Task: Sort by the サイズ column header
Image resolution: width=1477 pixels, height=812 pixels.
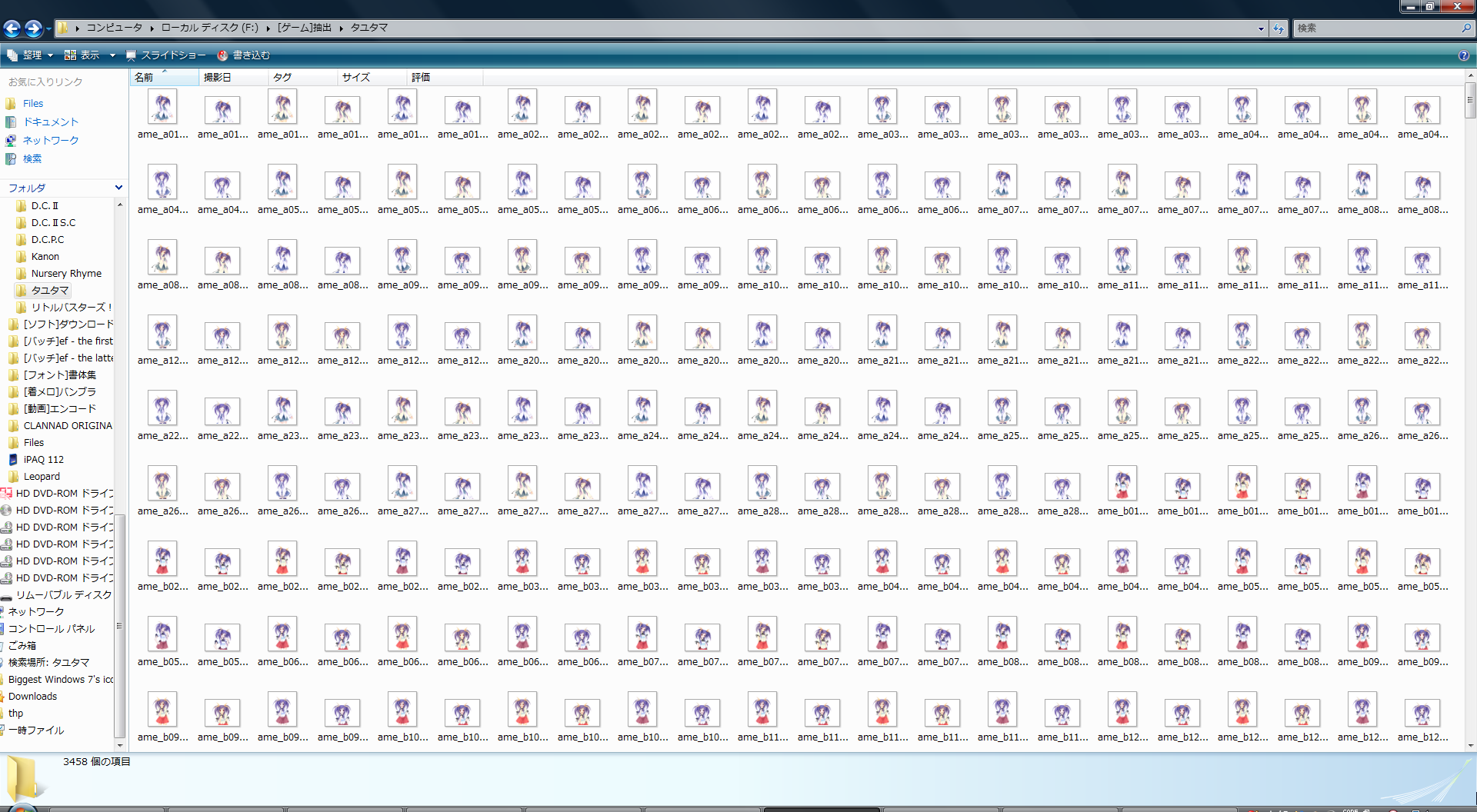Action: (372, 78)
